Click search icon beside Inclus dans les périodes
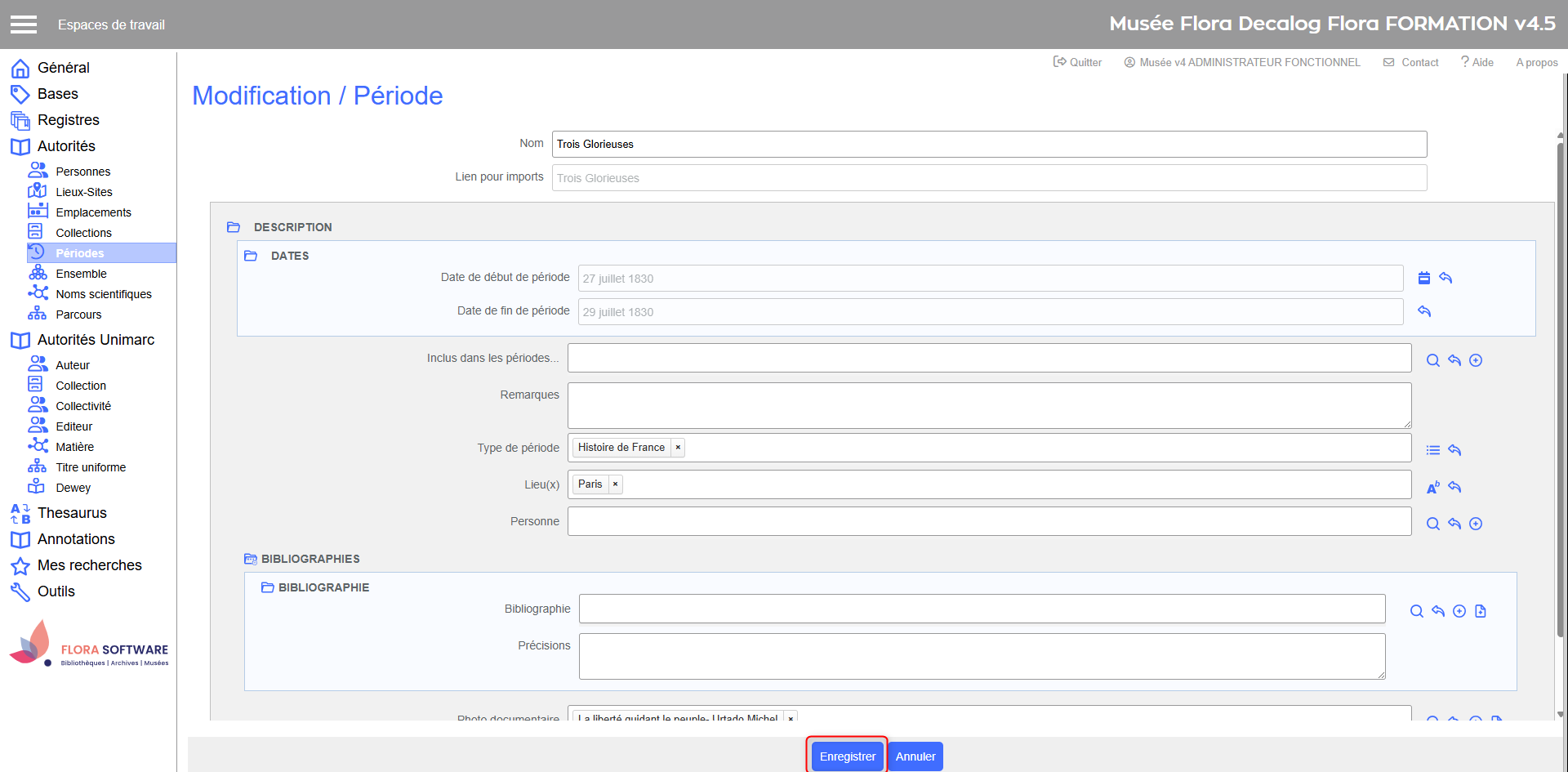1568x772 pixels. coord(1432,360)
